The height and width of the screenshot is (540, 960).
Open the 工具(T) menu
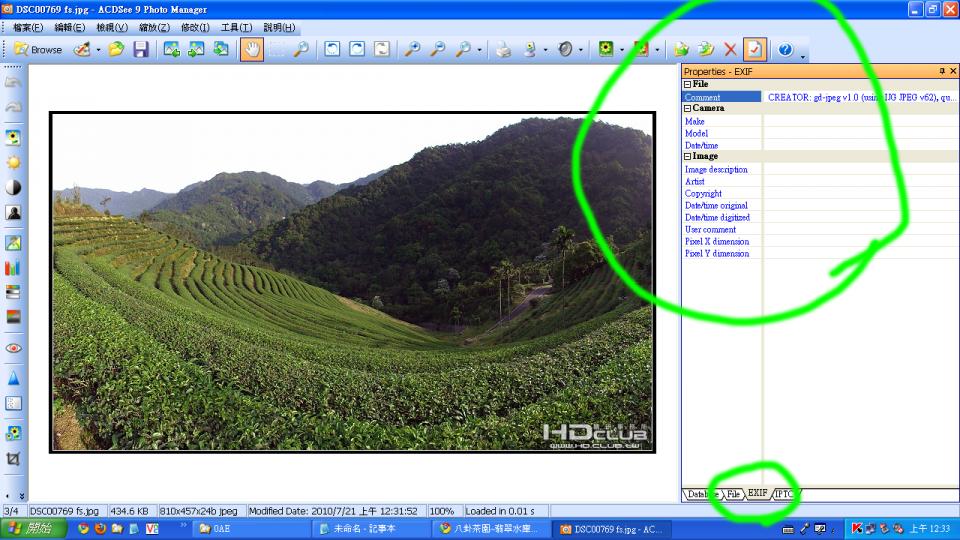(x=236, y=27)
